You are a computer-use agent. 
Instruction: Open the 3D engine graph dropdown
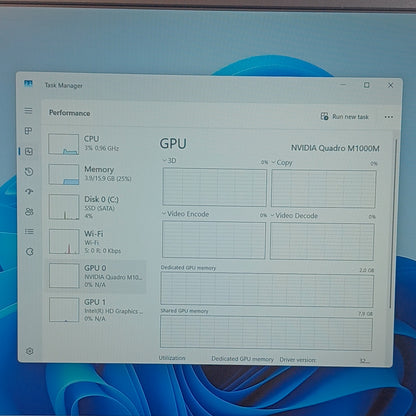point(169,161)
